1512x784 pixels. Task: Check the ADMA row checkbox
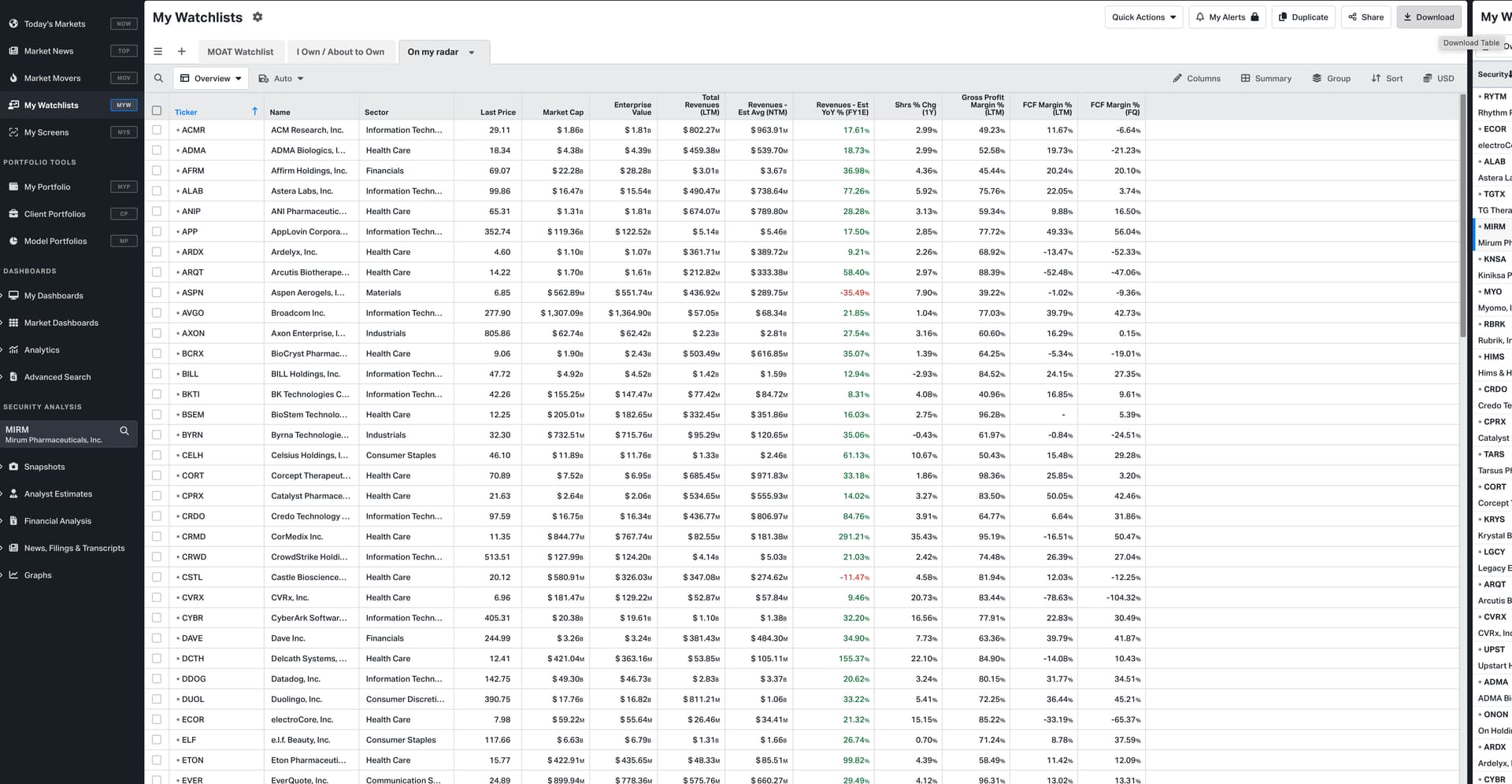click(157, 150)
